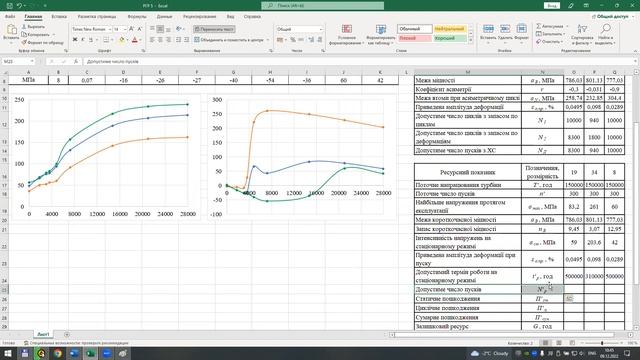Viewport: 640px width, 360px height.
Task: Click Merge and Center (Объединить) button
Action: click(229, 40)
